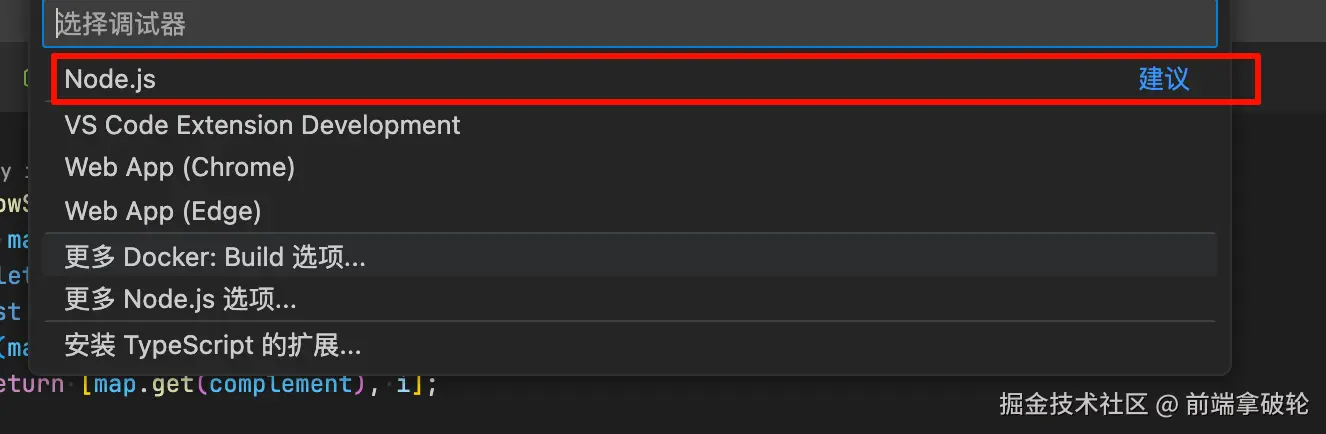Select the Web App (Chrome) debugger
Viewport: 1326px width, 434px height.
tap(180, 167)
